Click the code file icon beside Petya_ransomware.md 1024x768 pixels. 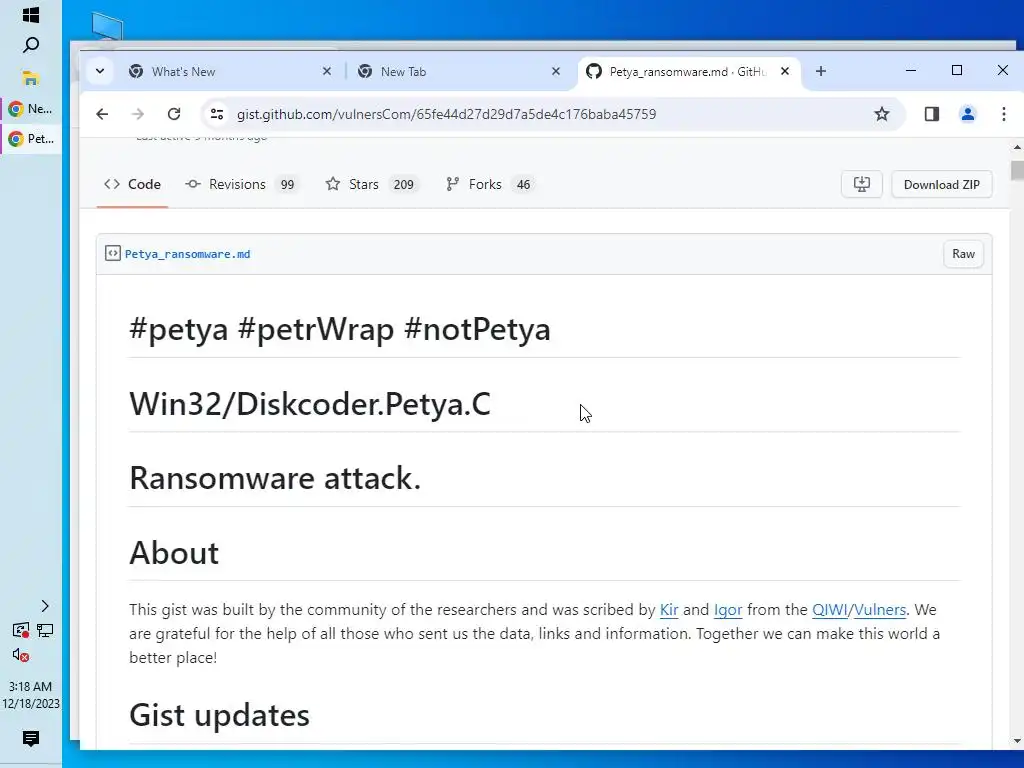[x=112, y=253]
